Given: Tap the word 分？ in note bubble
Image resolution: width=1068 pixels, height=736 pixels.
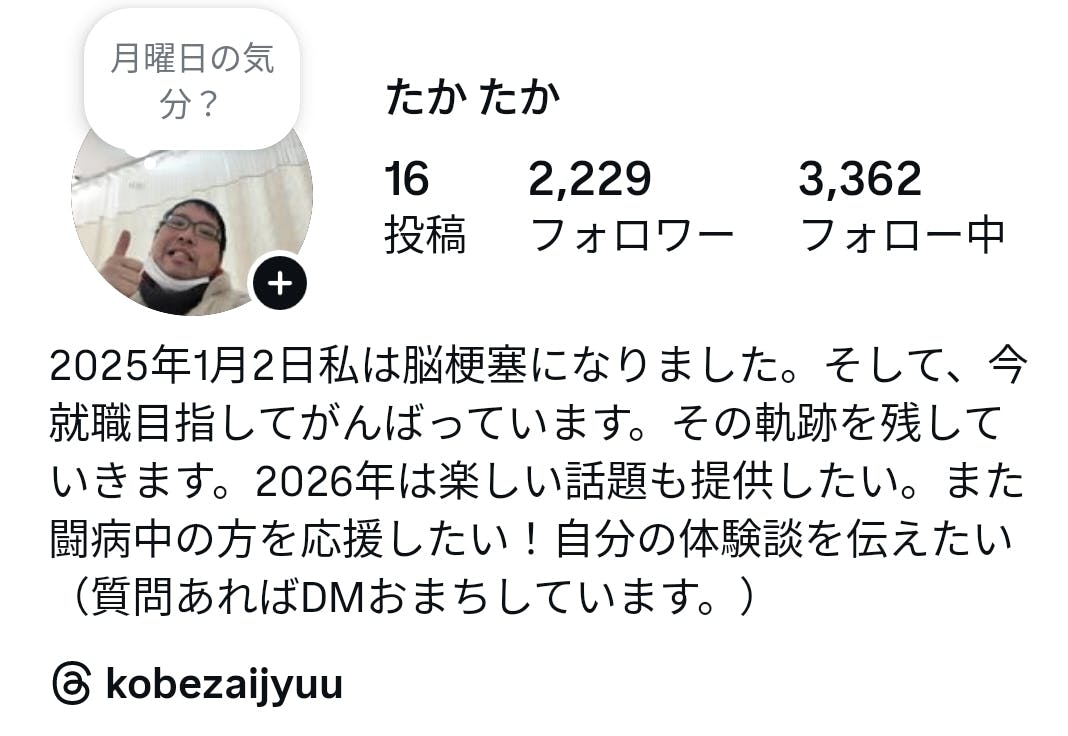Looking at the screenshot, I should point(189,104).
